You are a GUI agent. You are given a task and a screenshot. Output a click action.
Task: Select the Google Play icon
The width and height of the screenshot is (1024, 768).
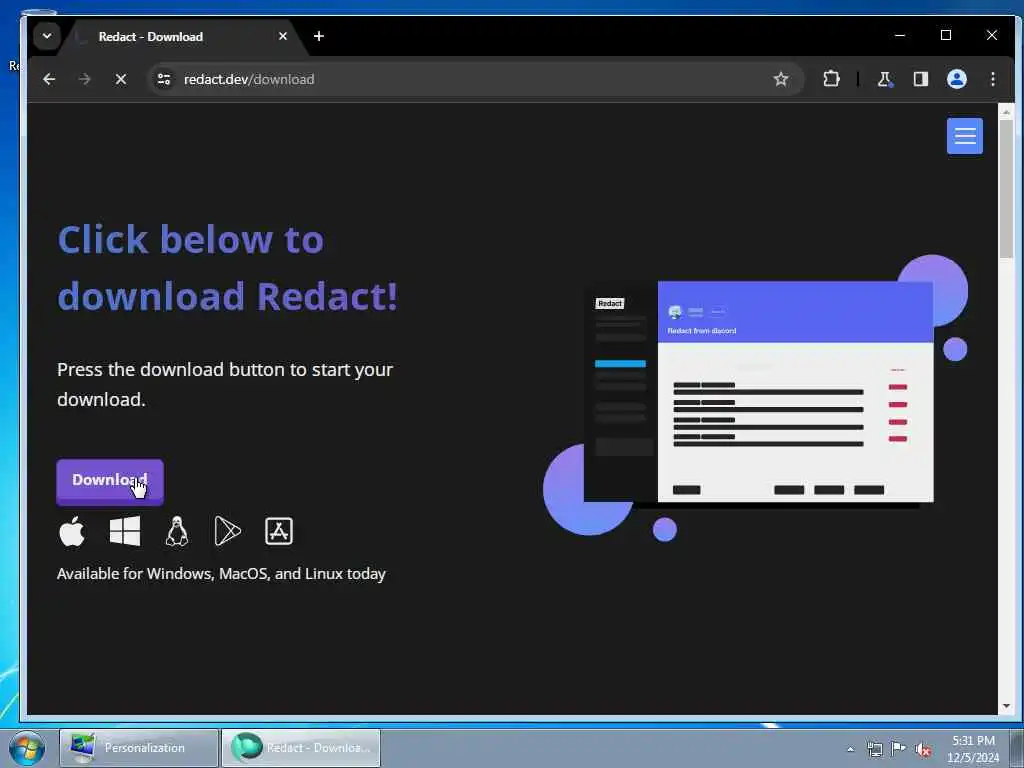(x=227, y=531)
